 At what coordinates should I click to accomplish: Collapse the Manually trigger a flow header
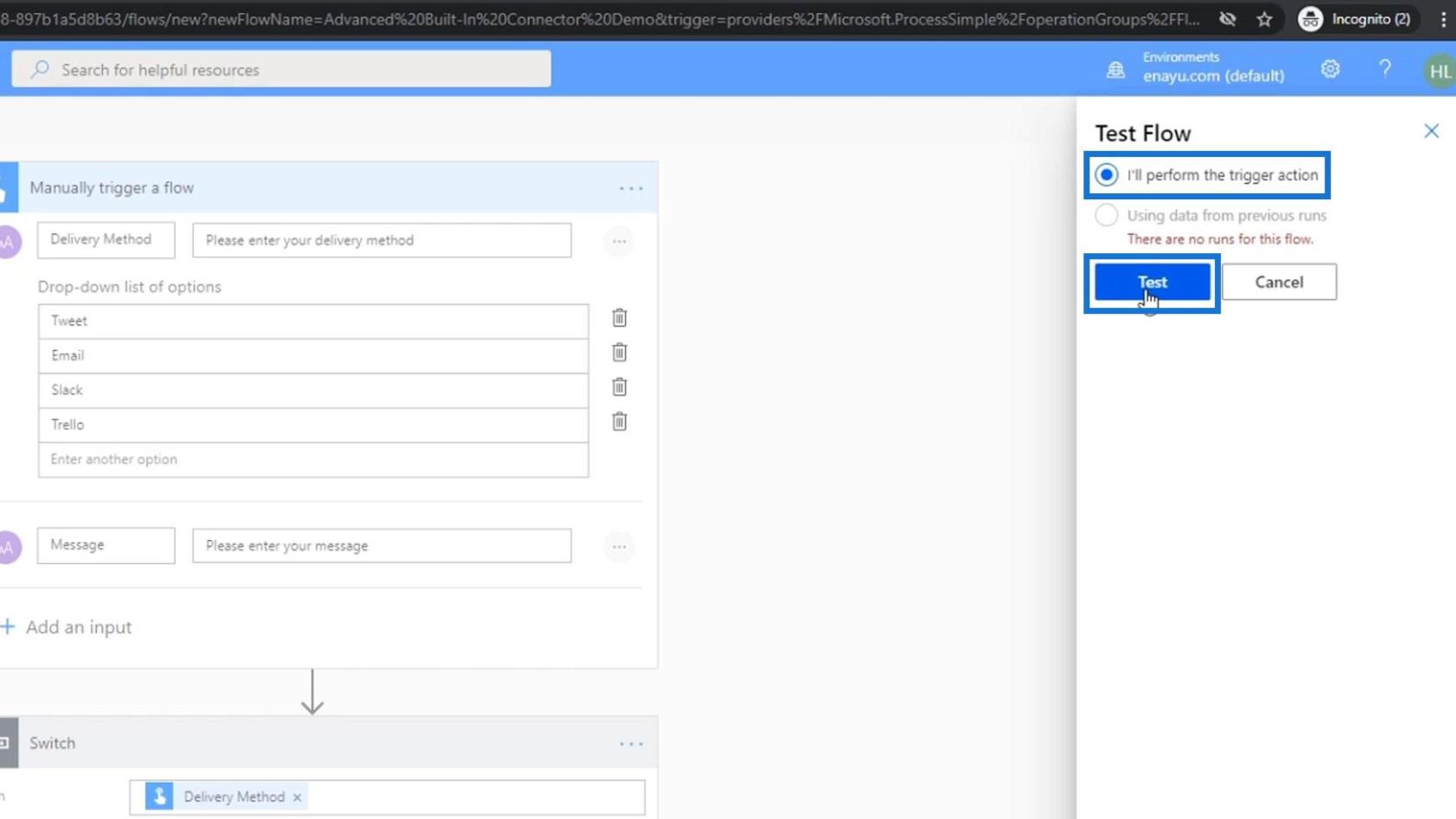[328, 188]
